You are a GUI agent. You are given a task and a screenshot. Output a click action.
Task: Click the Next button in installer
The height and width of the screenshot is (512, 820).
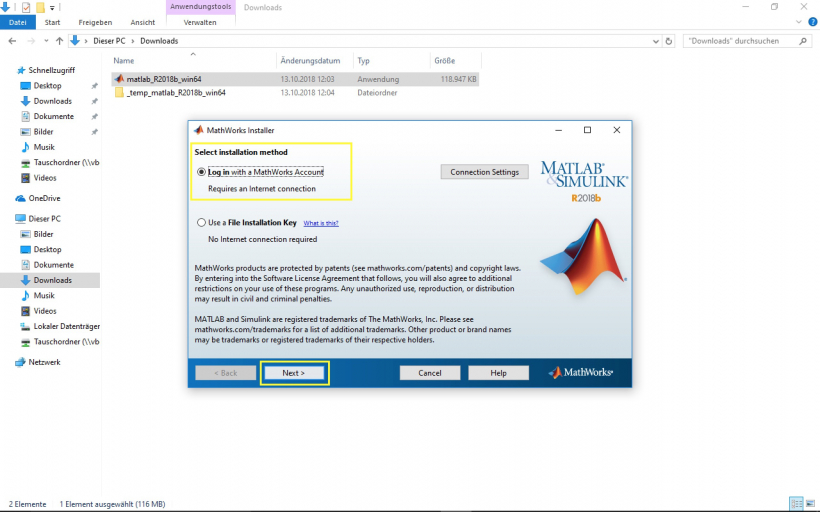tap(293, 373)
